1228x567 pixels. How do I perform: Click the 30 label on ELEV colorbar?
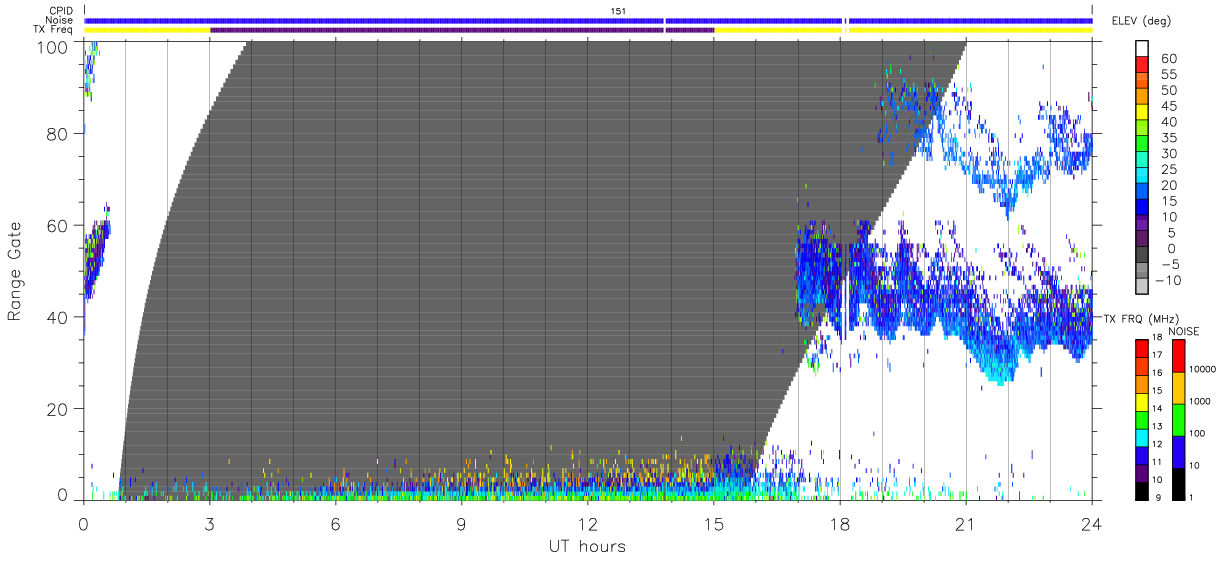1167,154
